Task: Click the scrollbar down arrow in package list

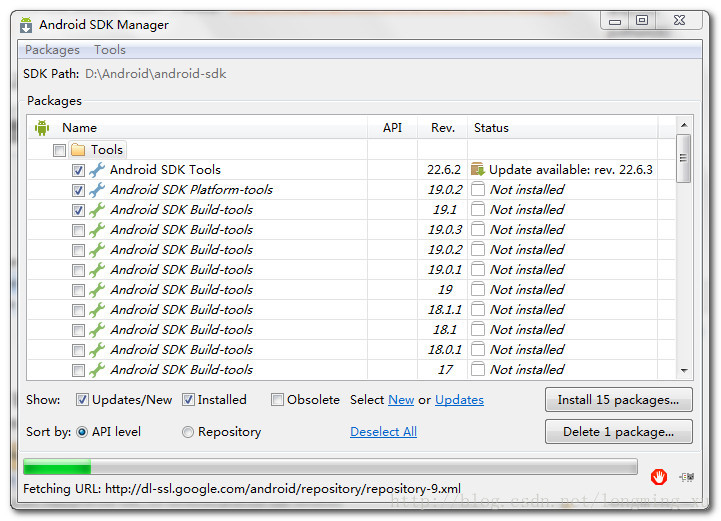Action: (684, 371)
